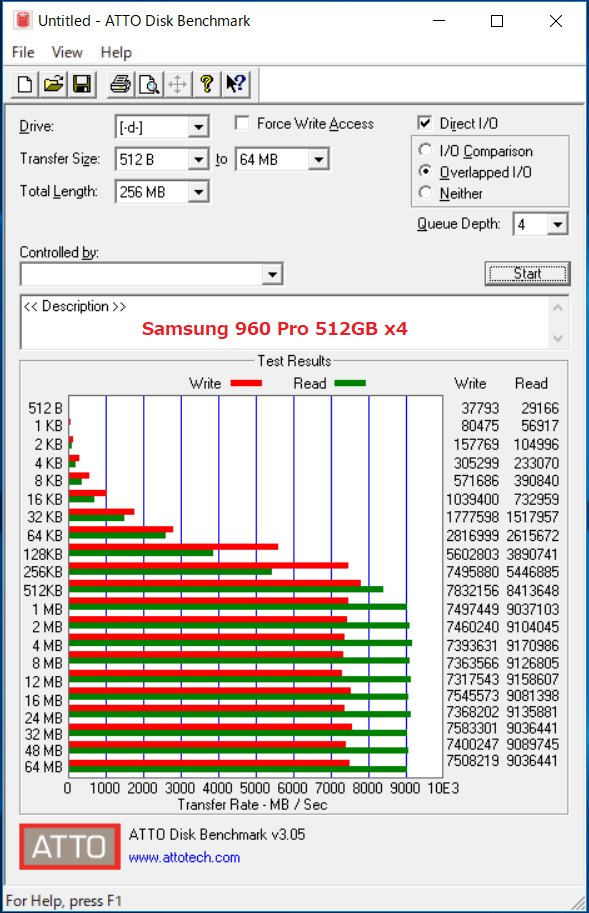Activate context help pointer icon
This screenshot has height=913, width=589.
236,84
